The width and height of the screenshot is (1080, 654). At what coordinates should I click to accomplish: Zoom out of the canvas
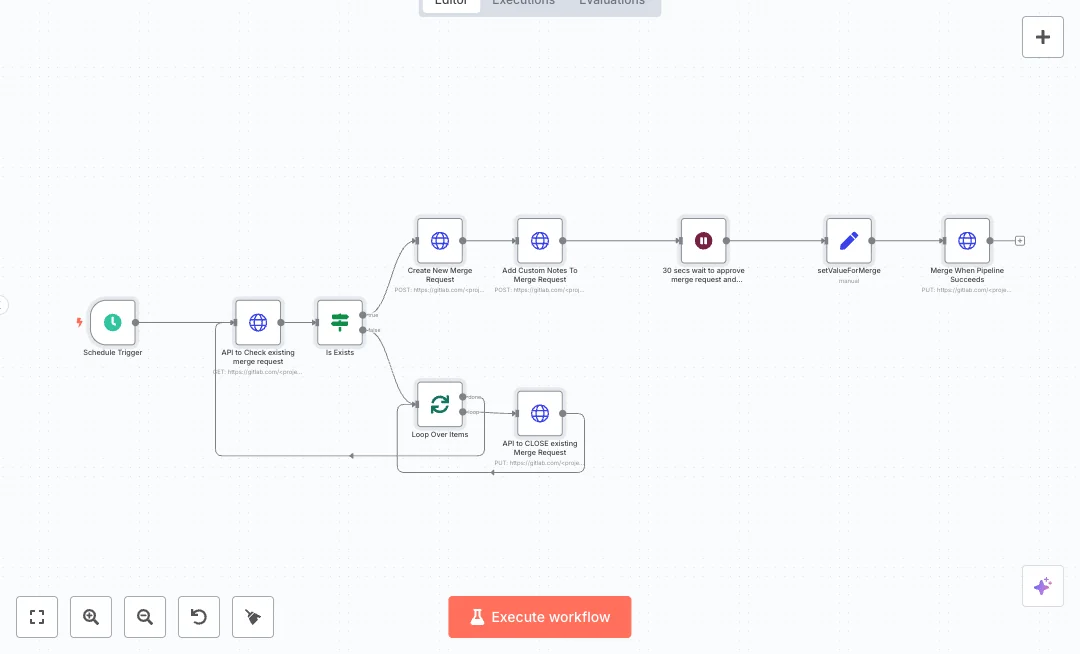(145, 617)
